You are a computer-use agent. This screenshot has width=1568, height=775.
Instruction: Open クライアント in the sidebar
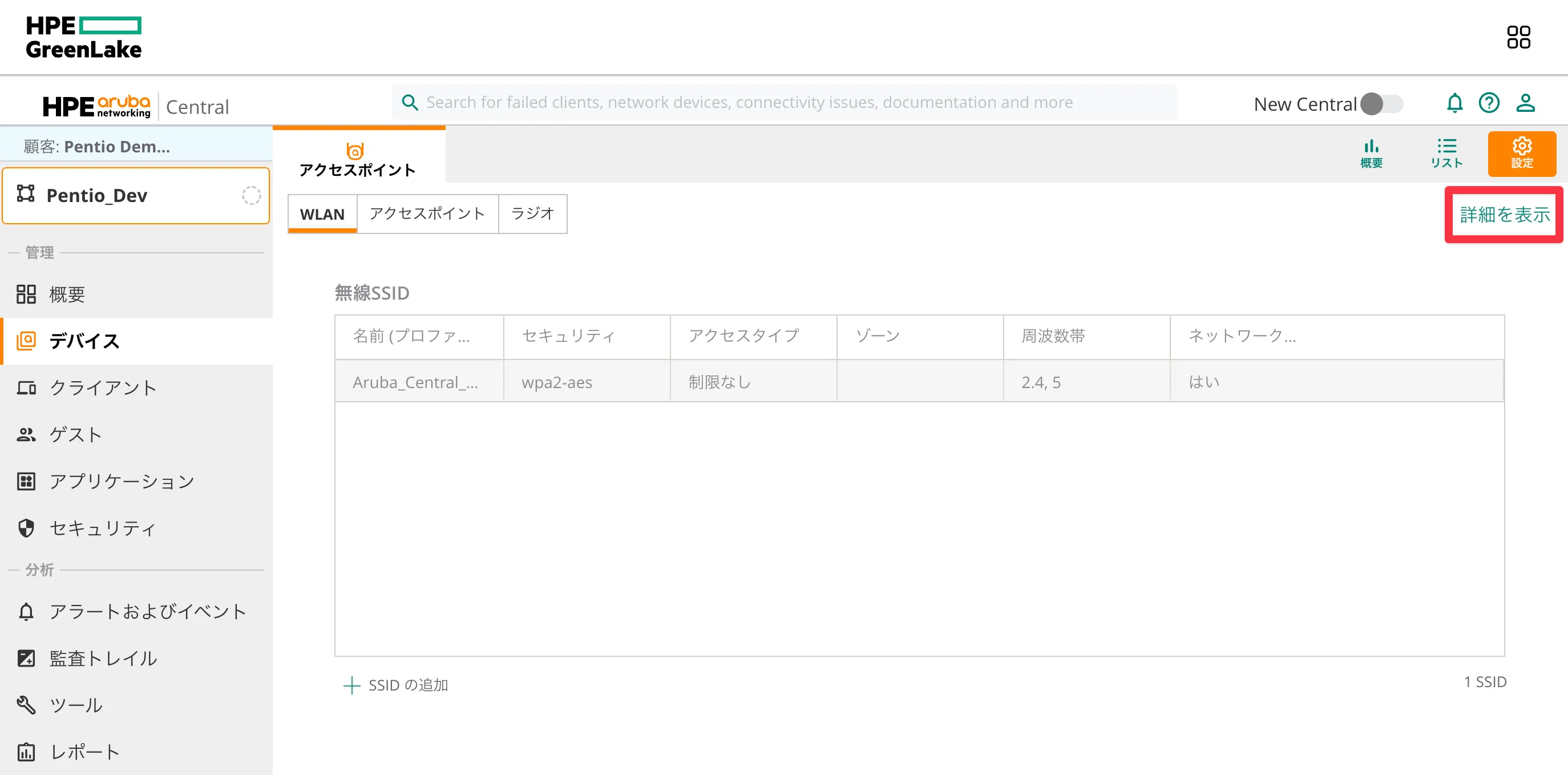(x=102, y=388)
